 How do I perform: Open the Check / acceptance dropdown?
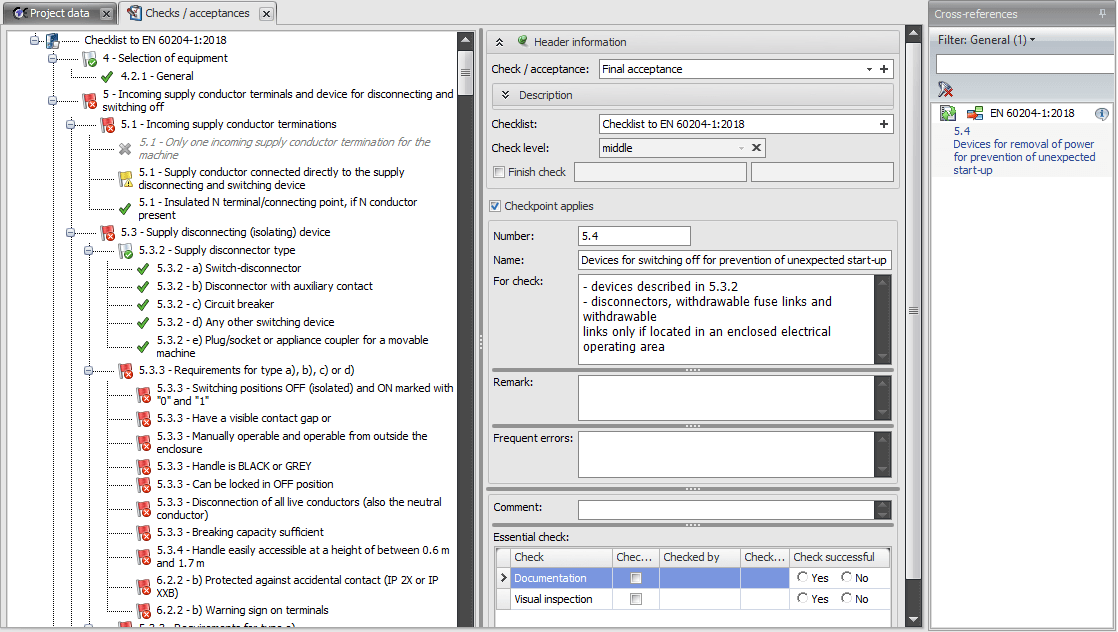(869, 70)
